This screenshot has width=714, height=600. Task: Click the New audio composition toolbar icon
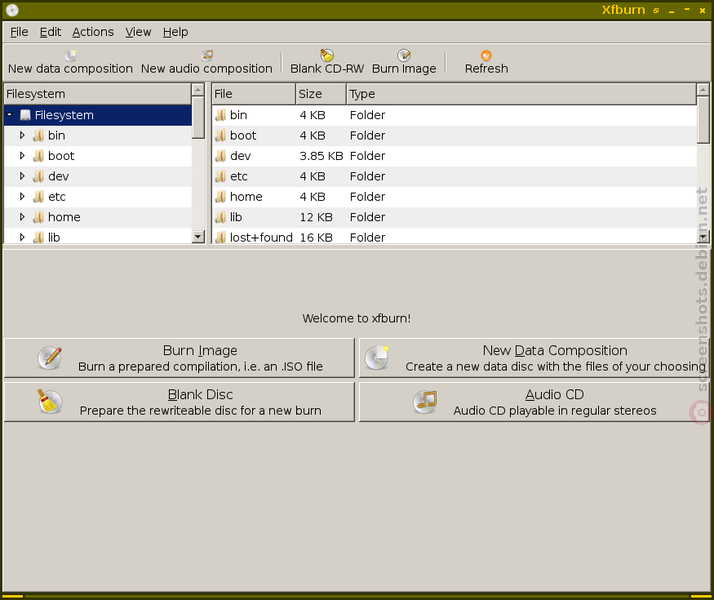[x=207, y=55]
